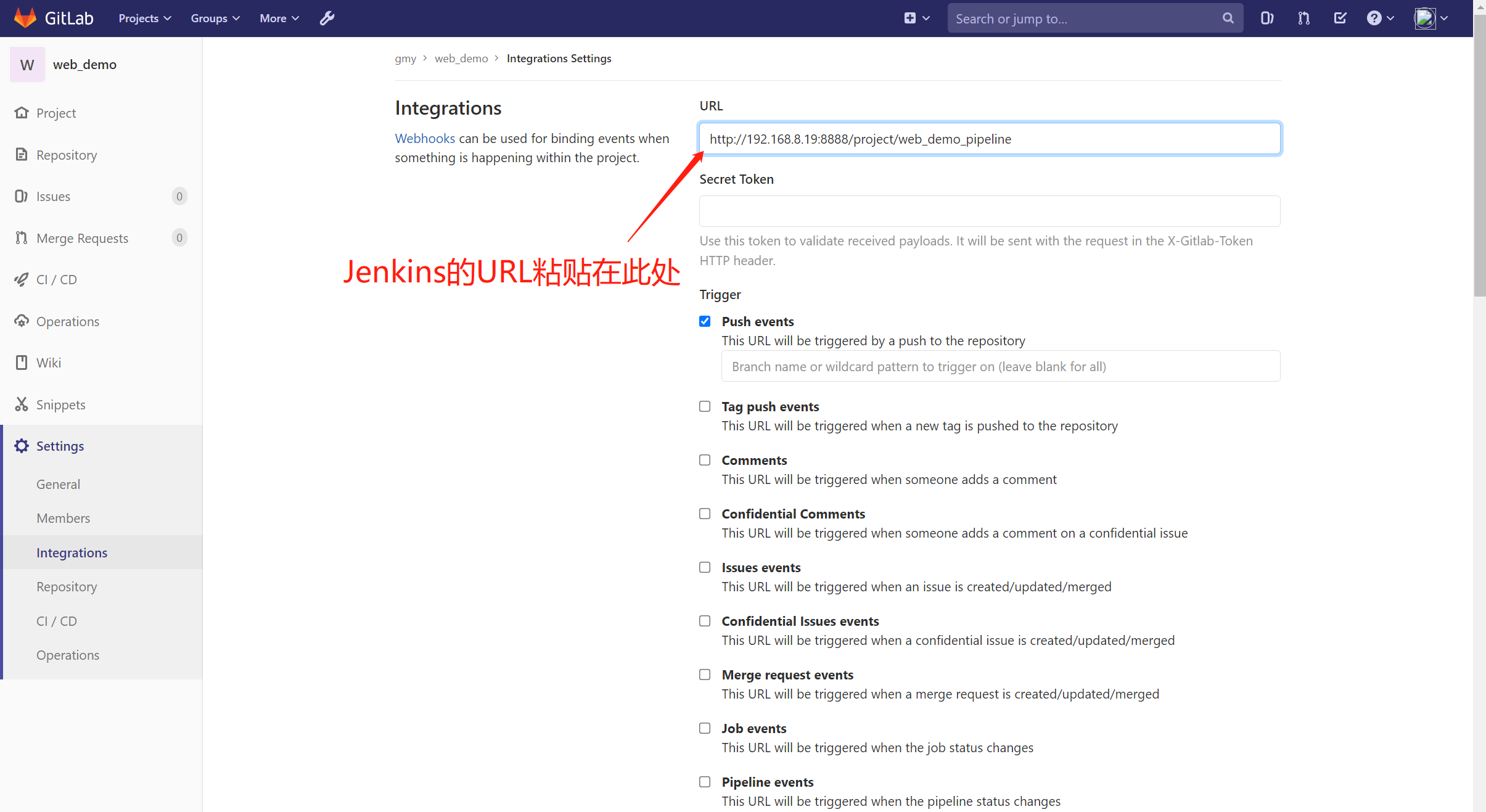The width and height of the screenshot is (1486, 812).
Task: Click the Issues icon in sidebar
Action: pos(22,196)
